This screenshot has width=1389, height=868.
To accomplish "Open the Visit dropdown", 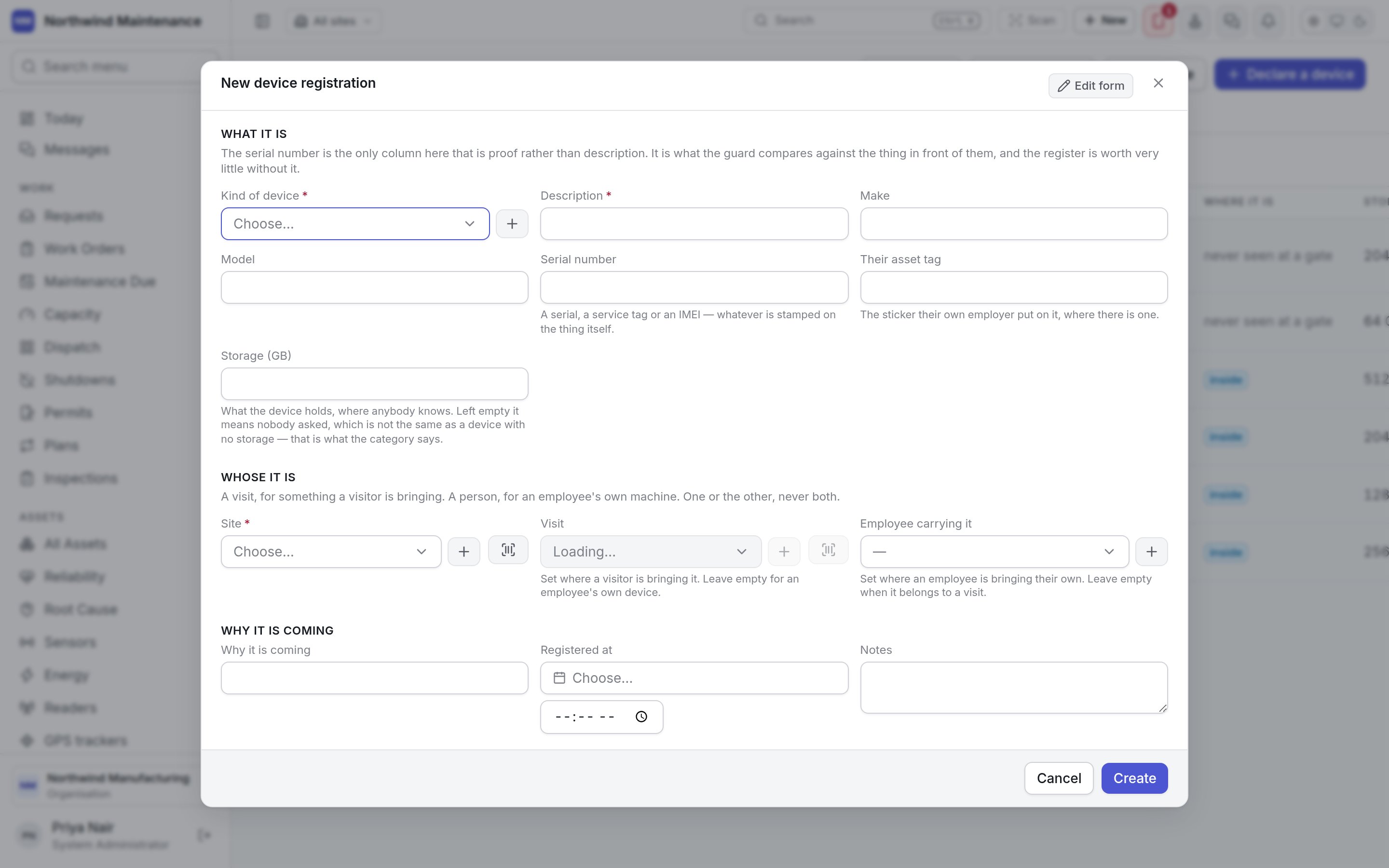I will (651, 552).
